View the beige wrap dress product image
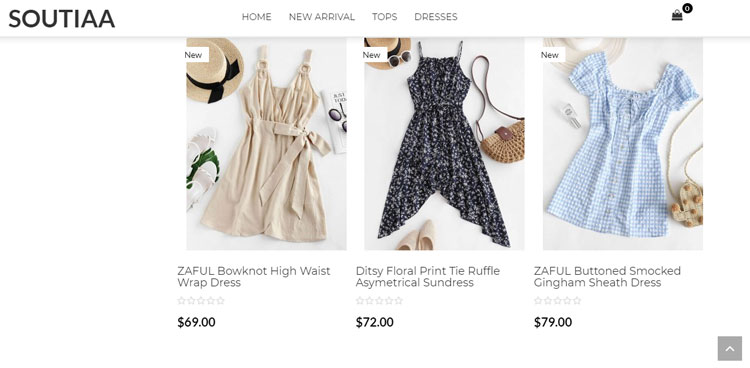Viewport: 750px width, 368px height. click(x=266, y=144)
